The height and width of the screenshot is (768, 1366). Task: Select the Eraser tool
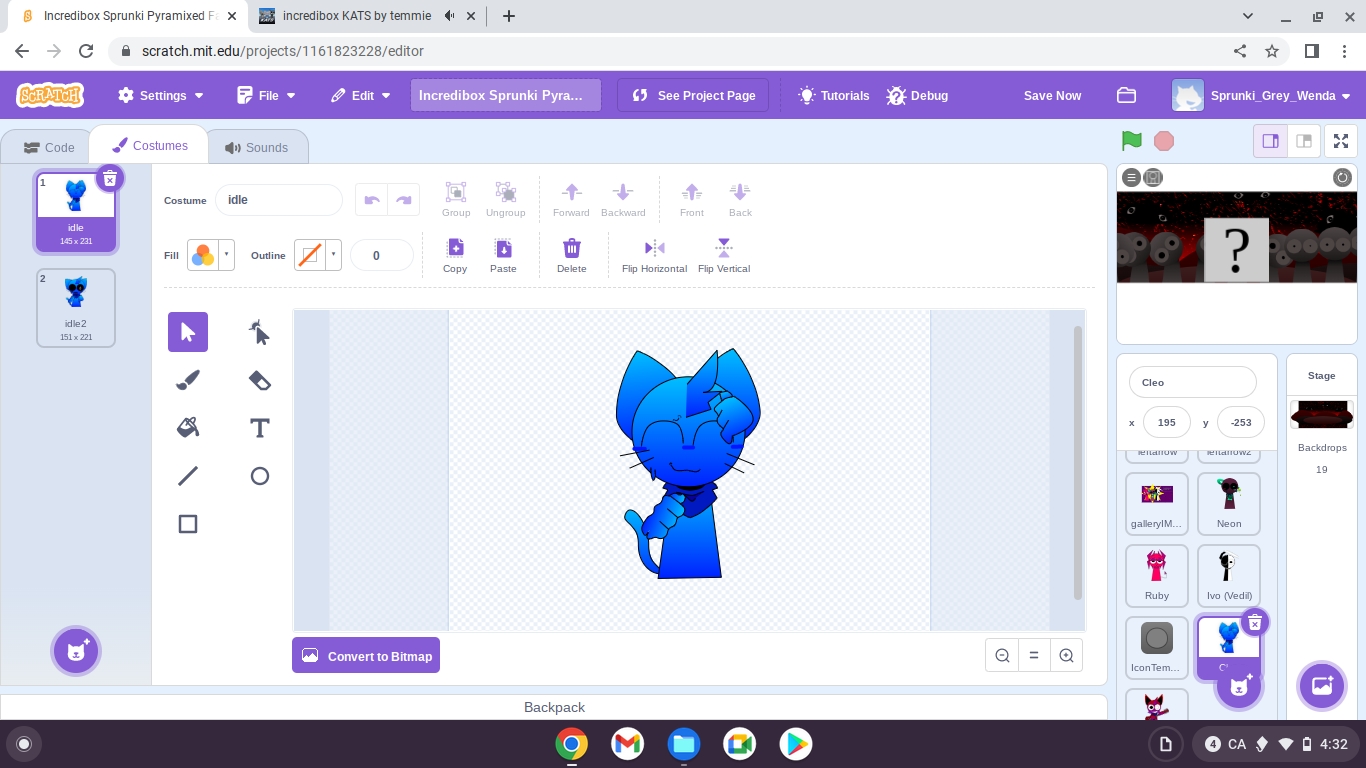pyautogui.click(x=259, y=380)
